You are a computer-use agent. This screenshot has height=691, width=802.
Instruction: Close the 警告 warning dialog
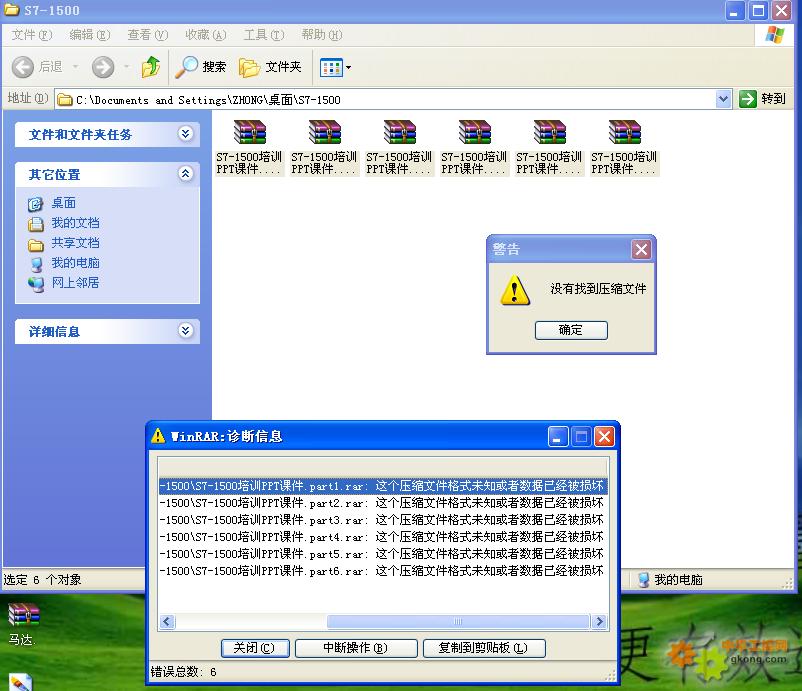641,250
